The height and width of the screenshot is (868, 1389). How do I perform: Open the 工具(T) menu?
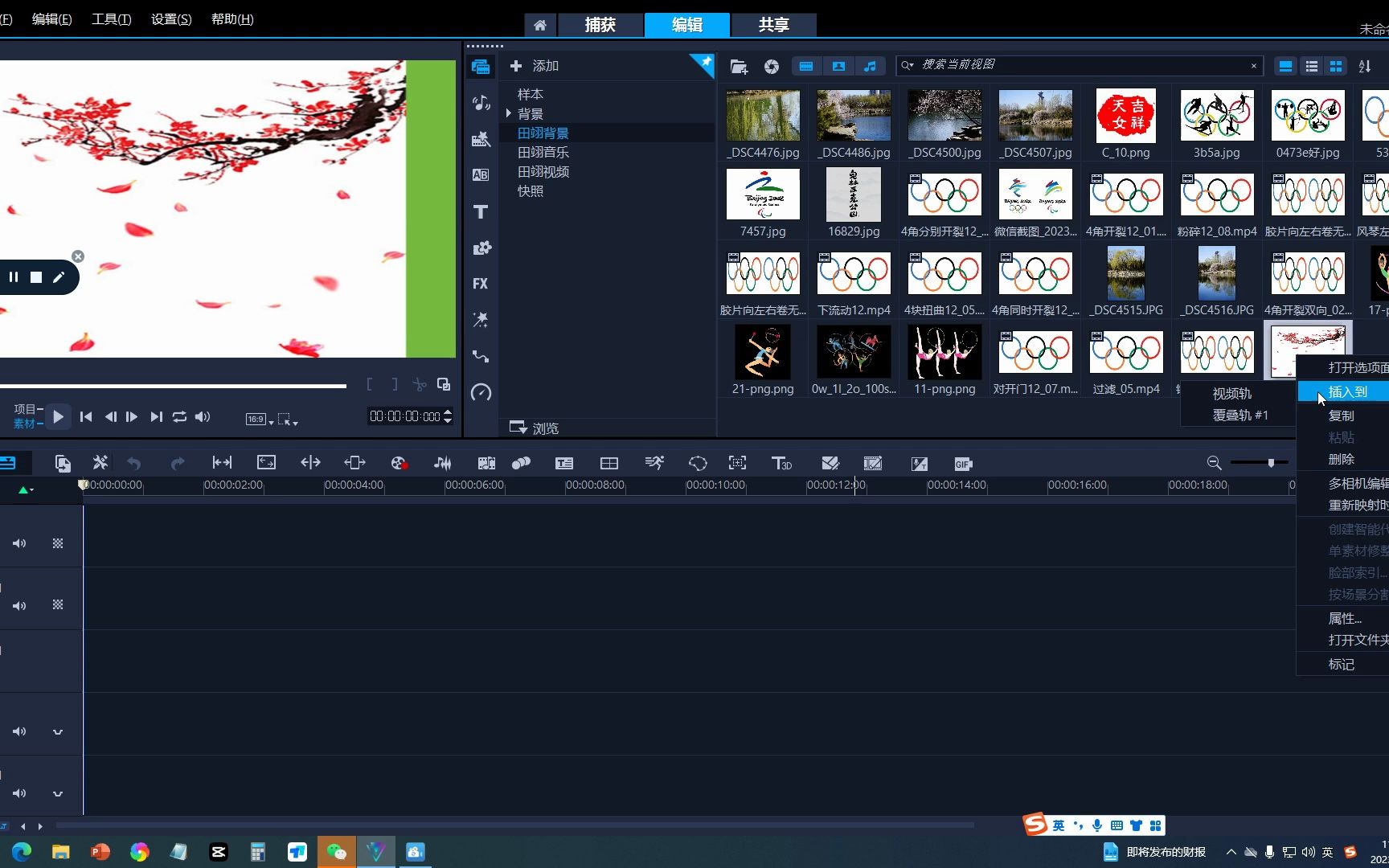[111, 19]
